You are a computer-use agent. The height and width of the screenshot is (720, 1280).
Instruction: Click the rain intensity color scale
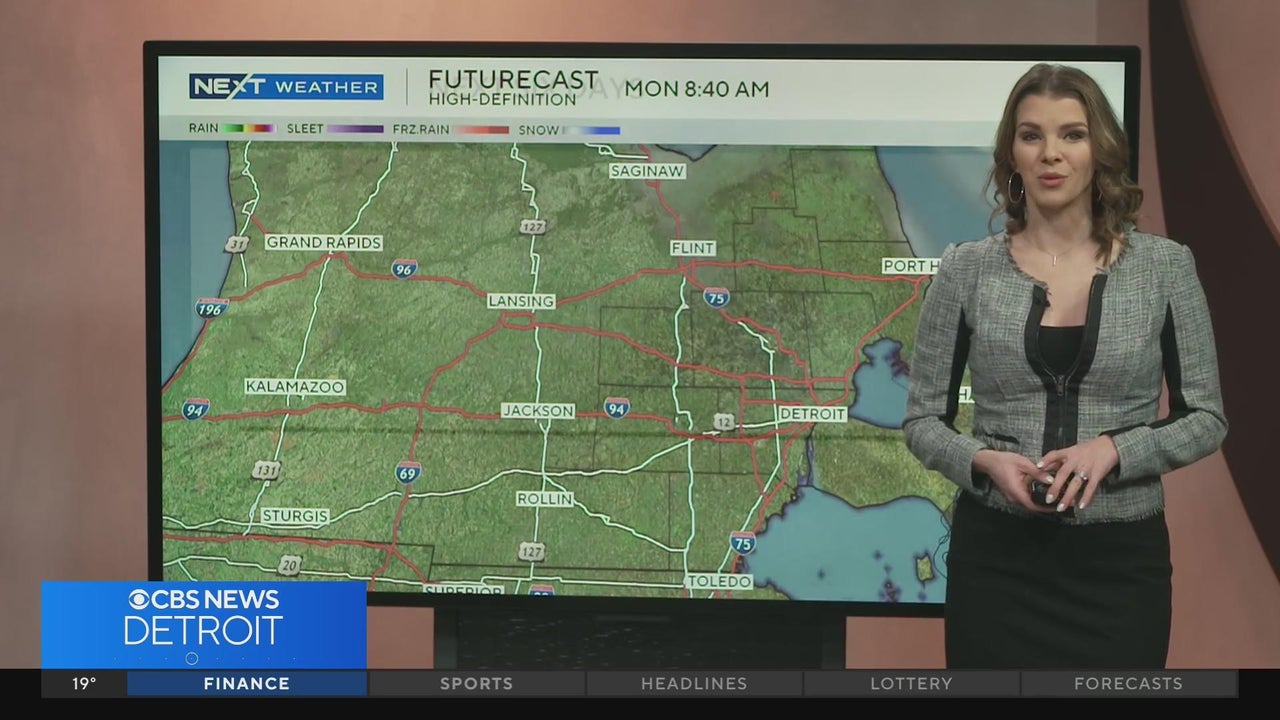click(x=248, y=129)
